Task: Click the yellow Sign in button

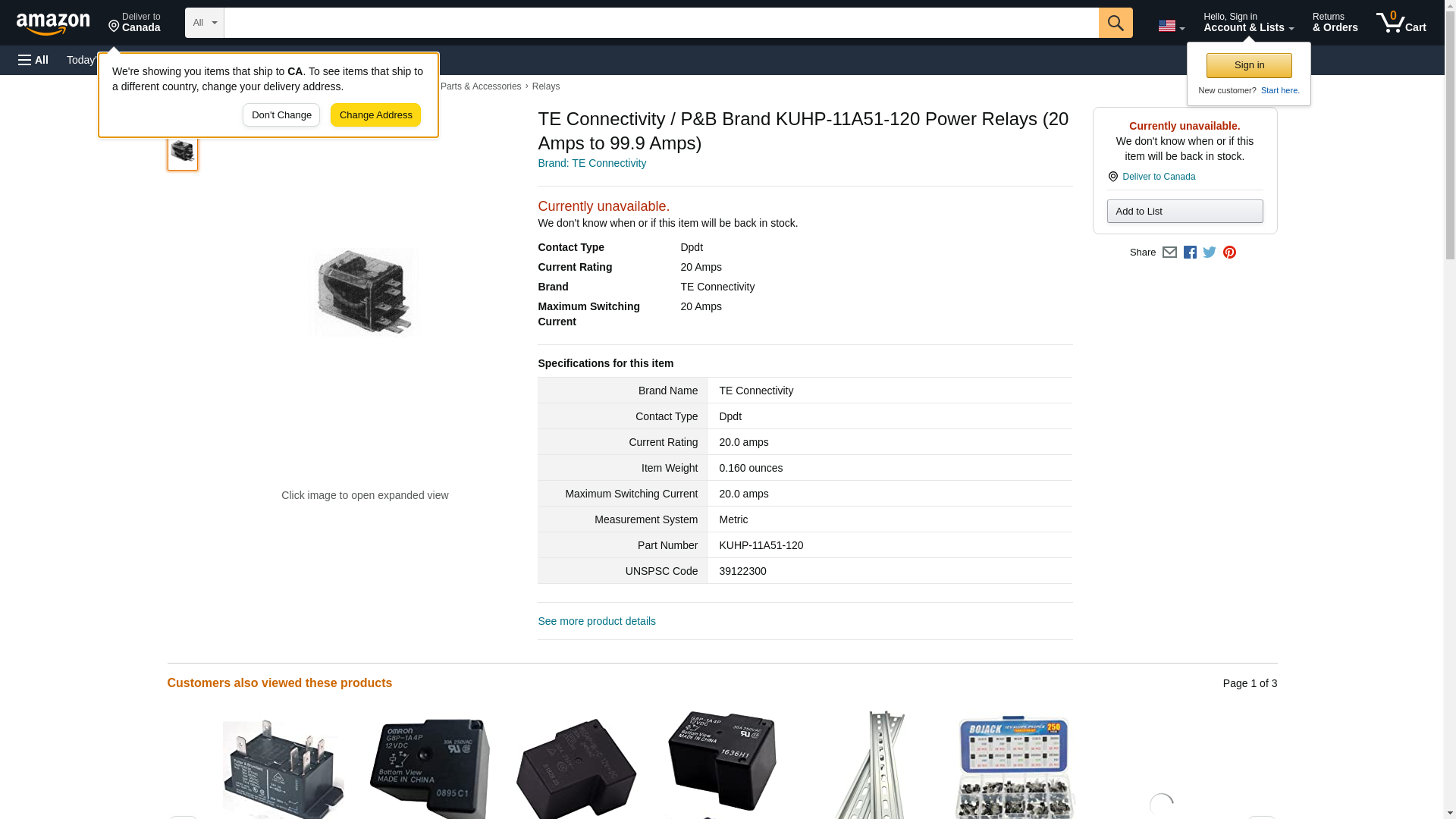Action: 1249,65
